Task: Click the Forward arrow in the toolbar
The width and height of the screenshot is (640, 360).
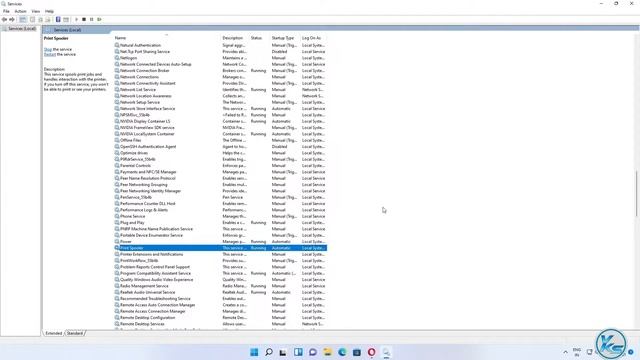Action: (12, 19)
